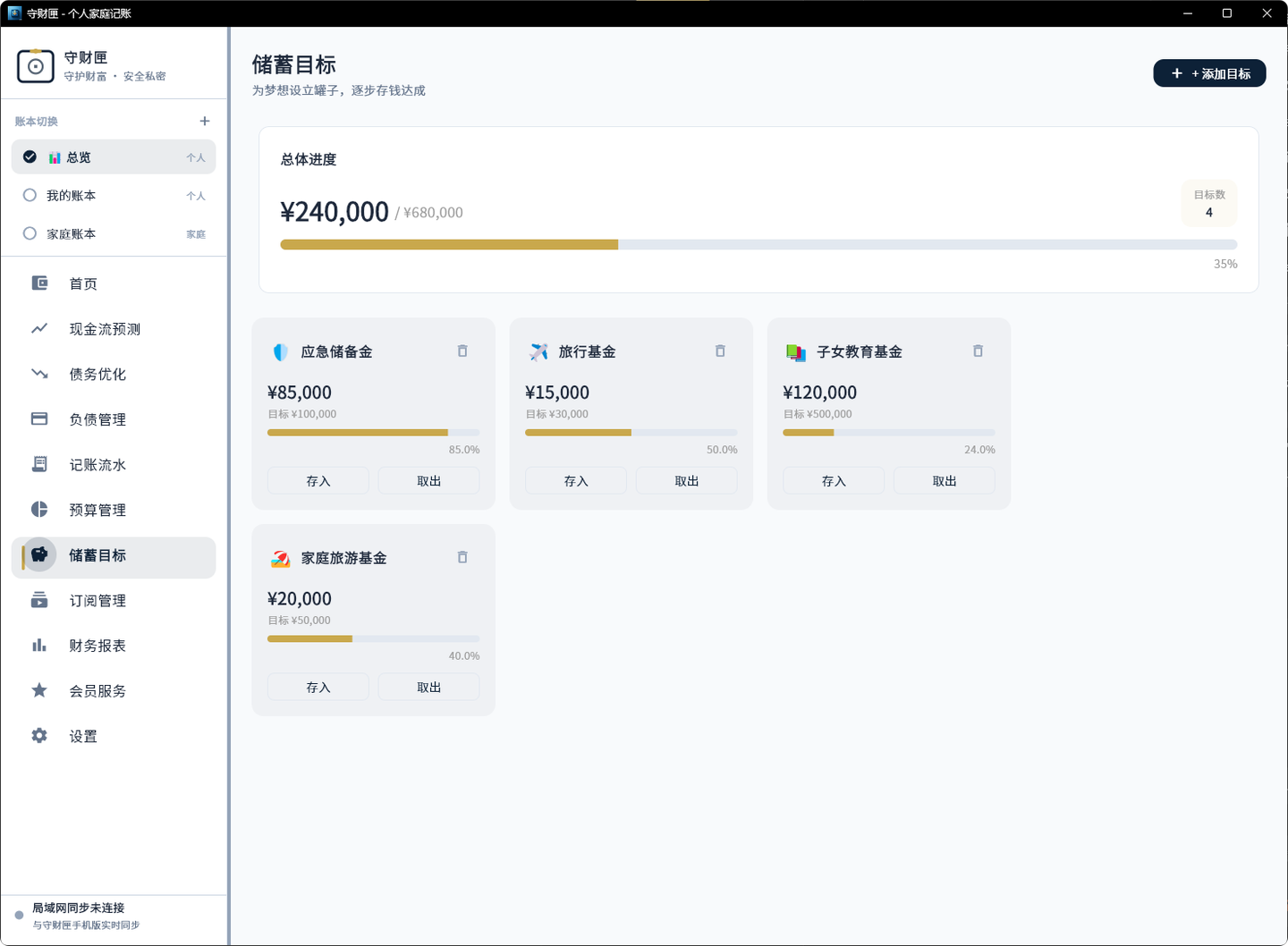Select the checked 总览 ledger
The height and width of the screenshot is (946, 1288).
(114, 157)
